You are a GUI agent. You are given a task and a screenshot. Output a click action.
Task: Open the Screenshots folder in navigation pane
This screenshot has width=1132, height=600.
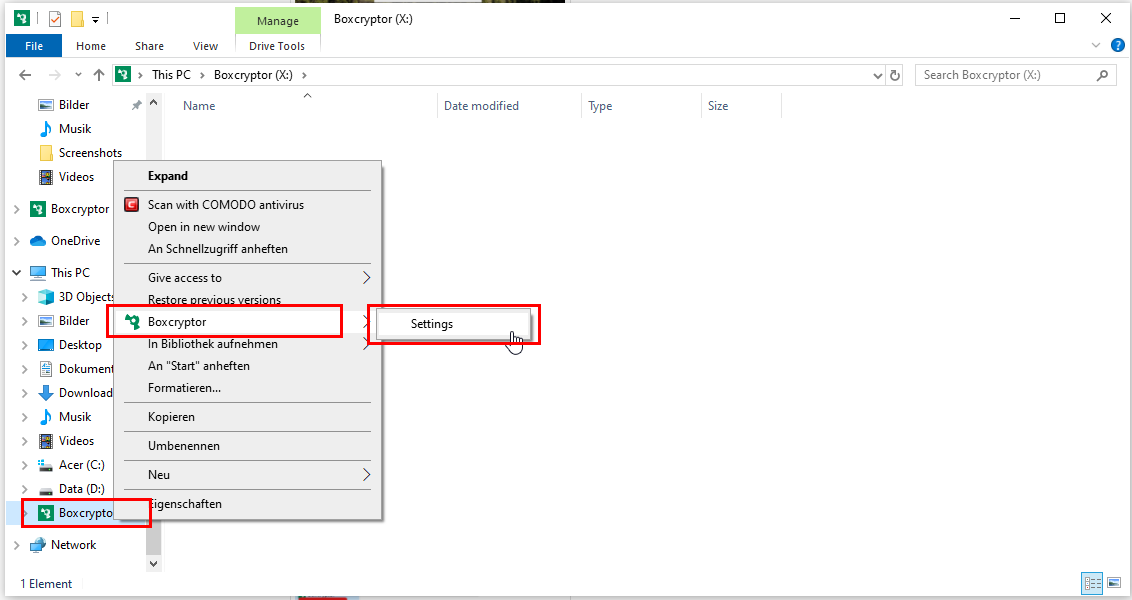pyautogui.click(x=90, y=153)
